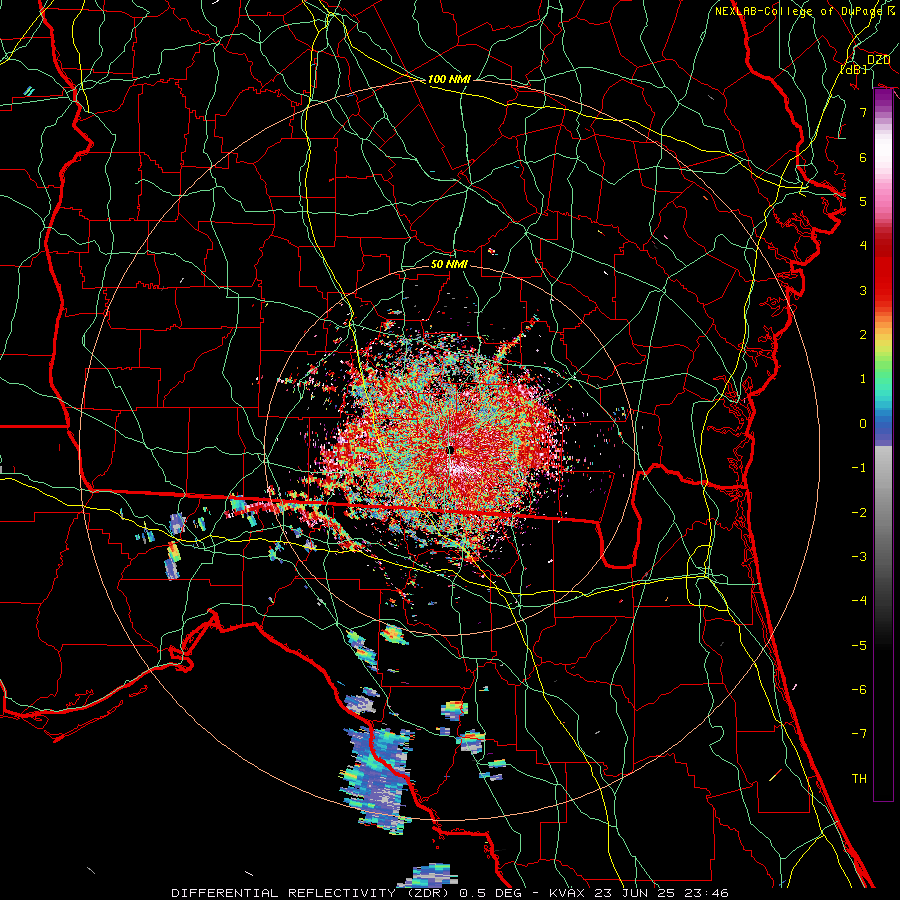This screenshot has height=900, width=900.
Task: Click the "-2" label on the color scale
Action: point(859,513)
